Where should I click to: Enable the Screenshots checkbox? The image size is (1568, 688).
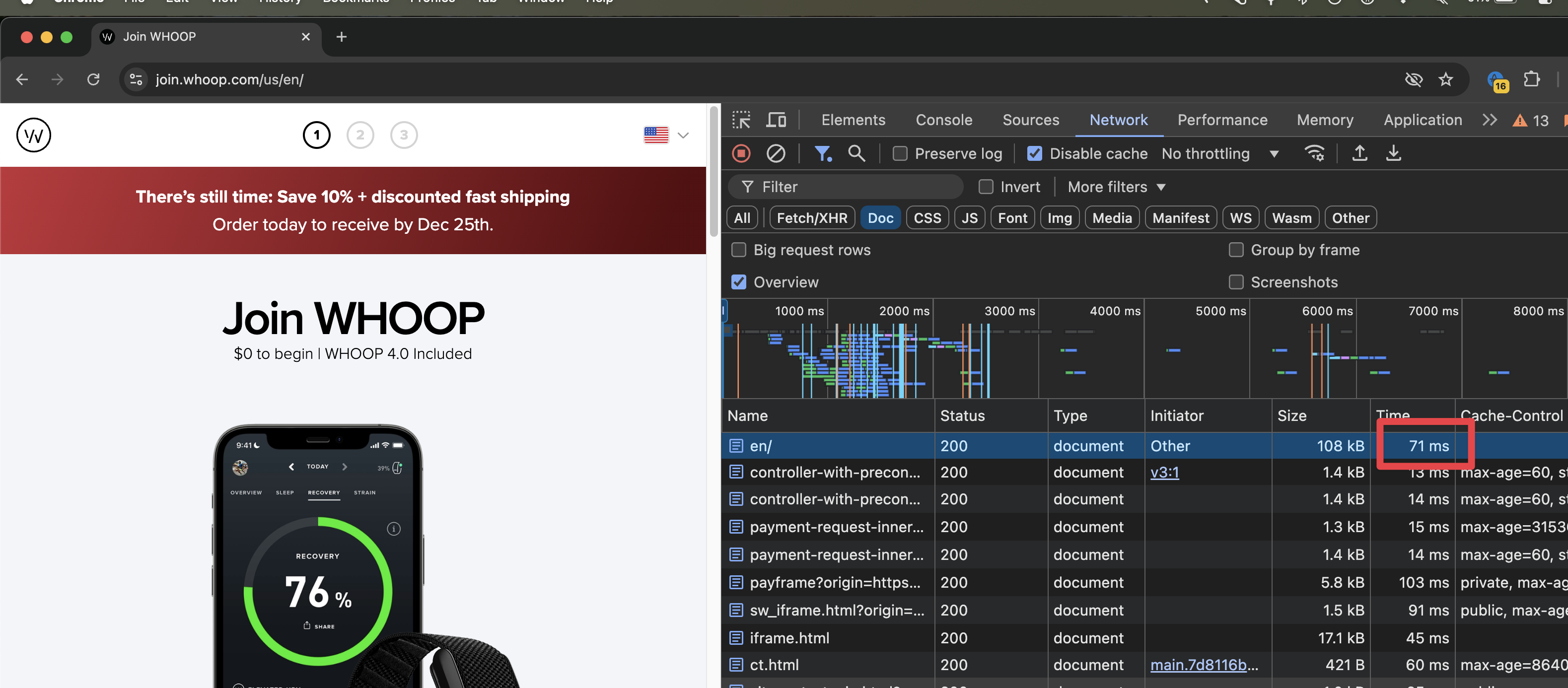point(1236,282)
